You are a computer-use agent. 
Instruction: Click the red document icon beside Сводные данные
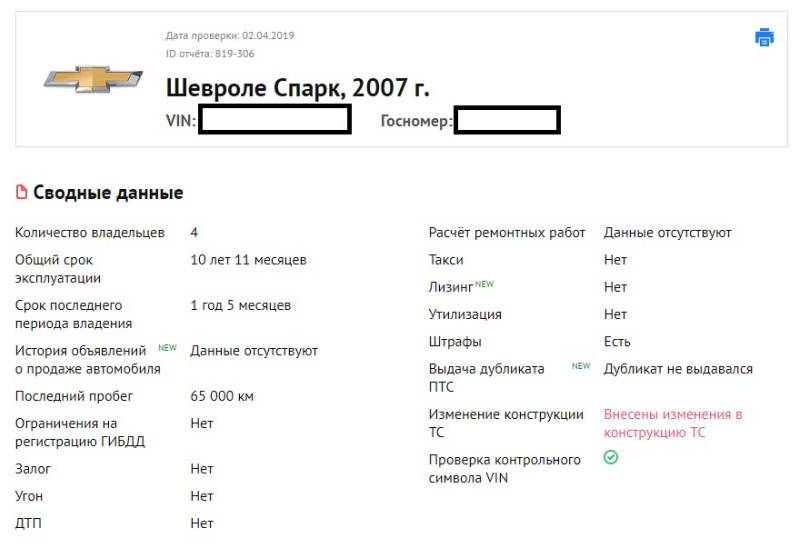point(22,193)
